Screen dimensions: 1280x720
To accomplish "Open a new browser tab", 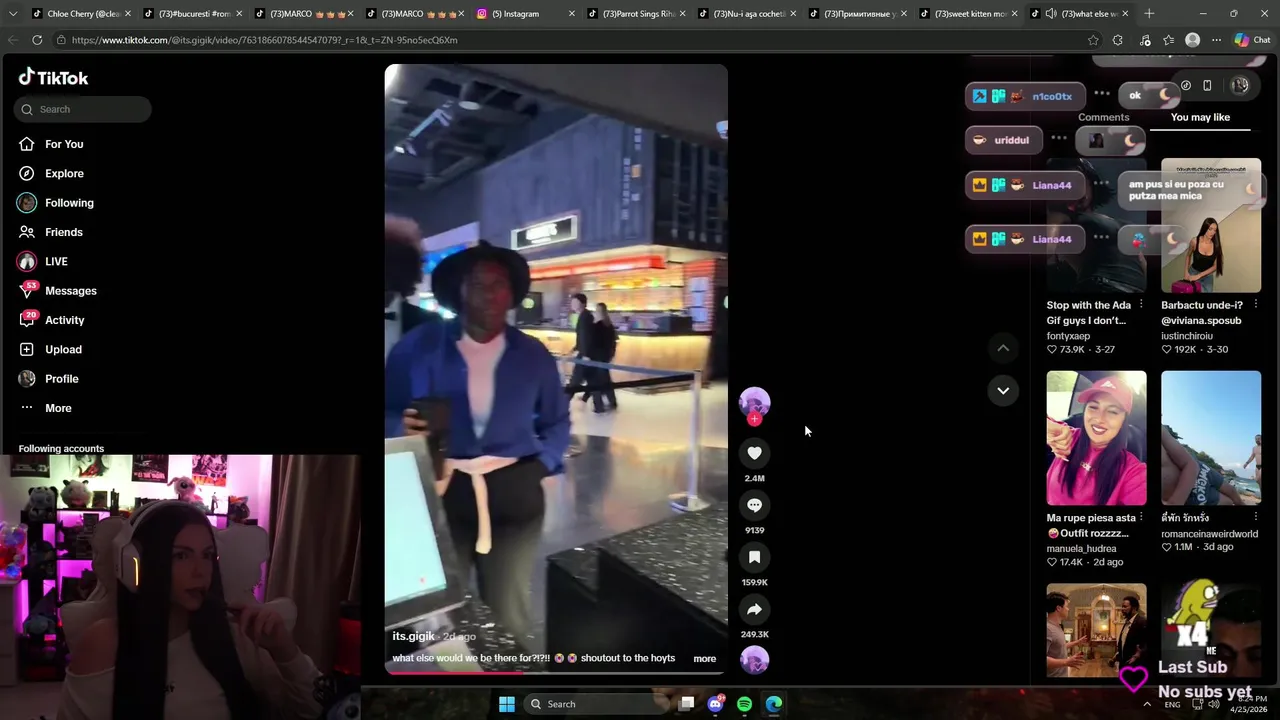I will [1149, 14].
